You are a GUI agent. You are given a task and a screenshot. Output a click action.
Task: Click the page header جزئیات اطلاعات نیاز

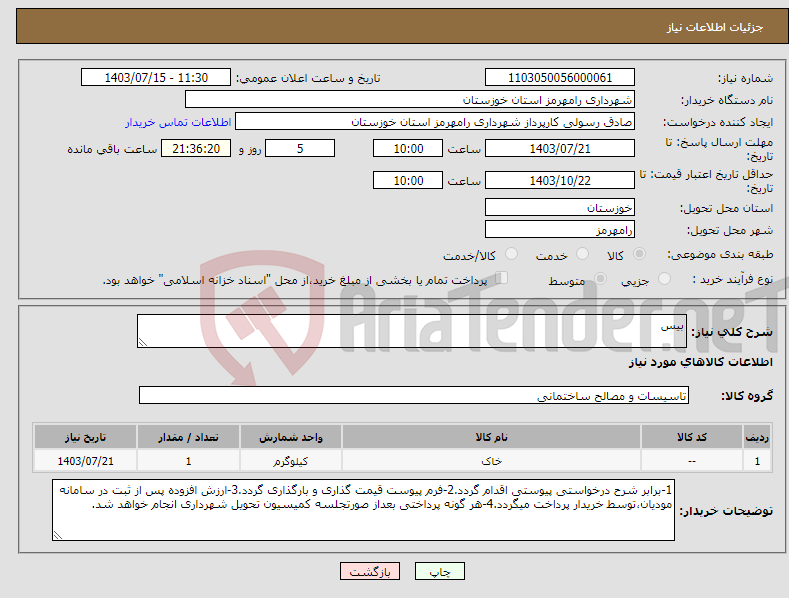click(x=715, y=27)
